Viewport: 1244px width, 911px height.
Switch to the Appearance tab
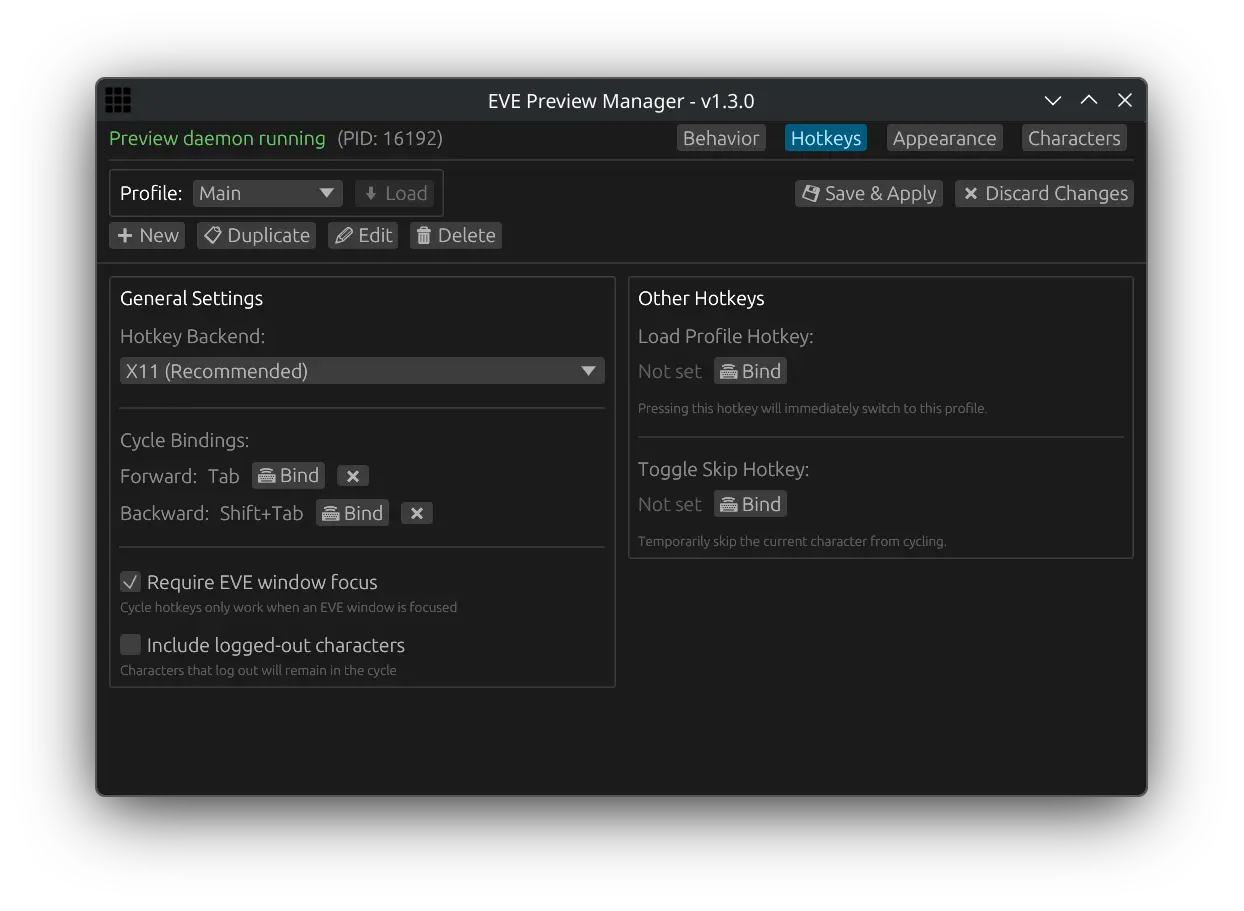[x=944, y=138]
